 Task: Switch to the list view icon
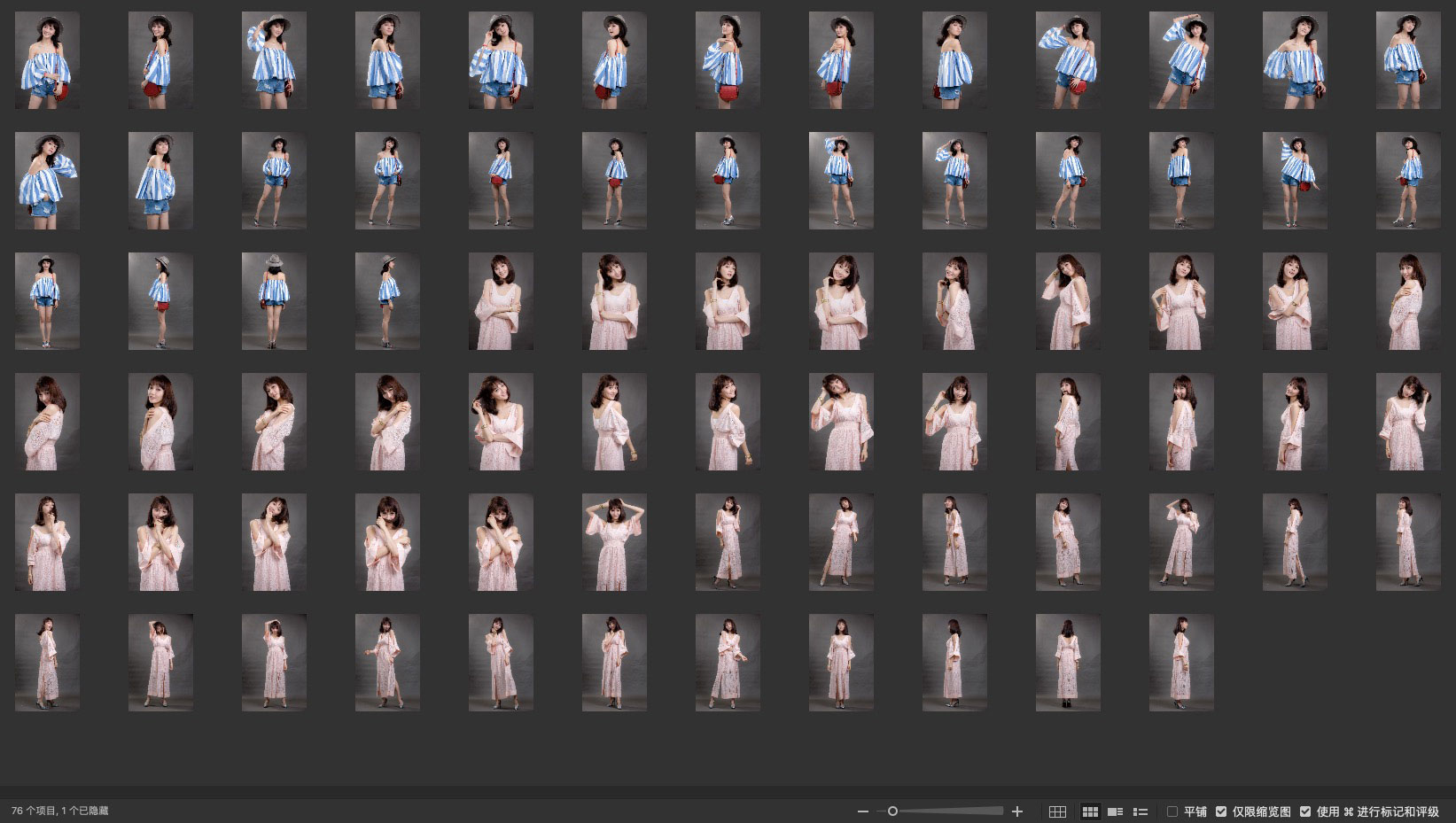pos(1141,811)
